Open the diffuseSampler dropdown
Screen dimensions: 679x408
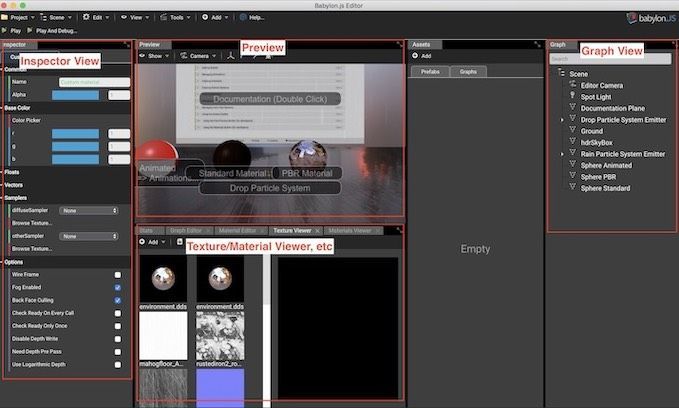coord(89,210)
